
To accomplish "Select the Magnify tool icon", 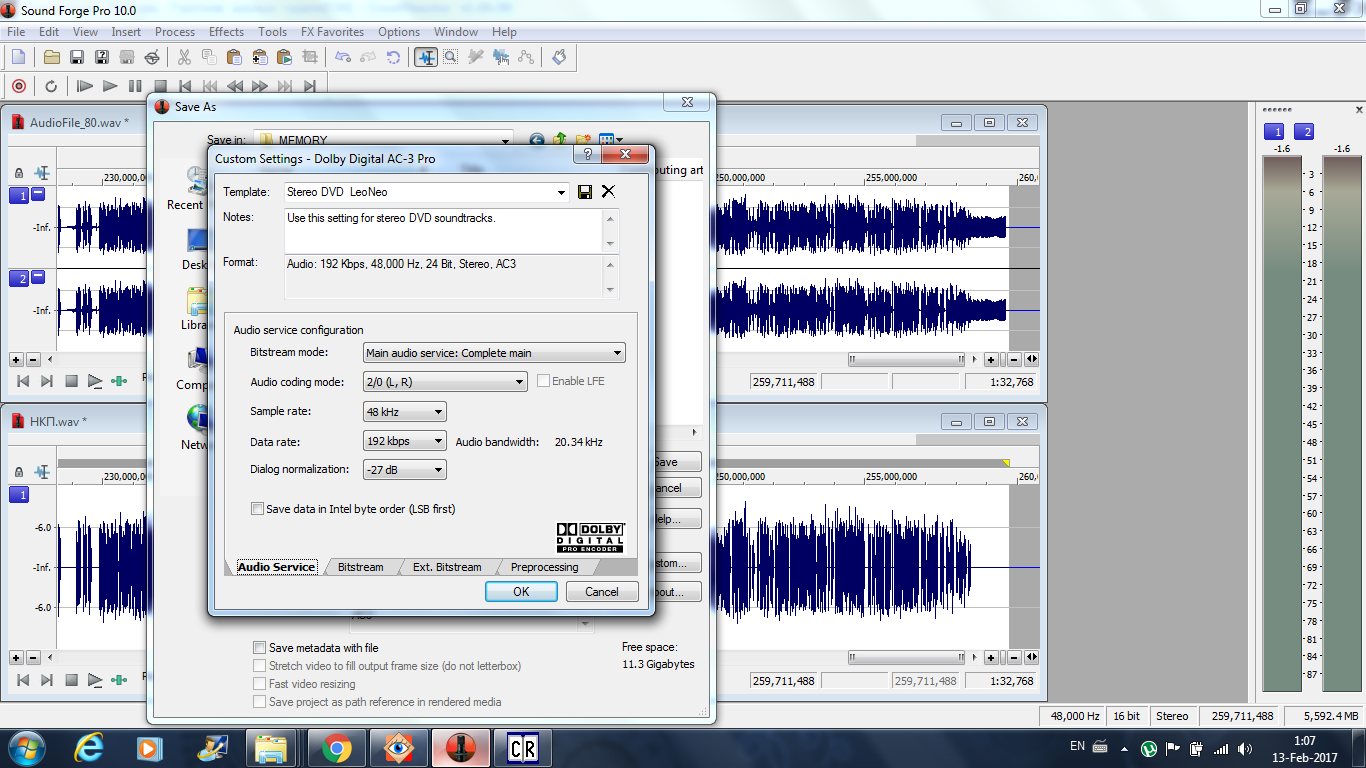I will point(451,57).
